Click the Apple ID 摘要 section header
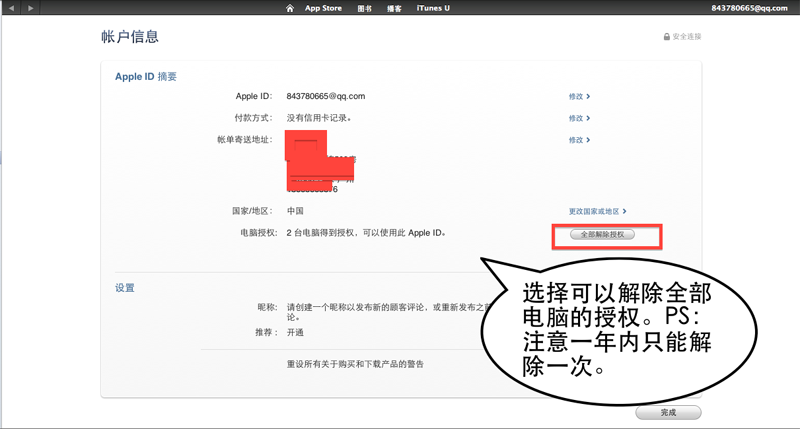 point(146,76)
